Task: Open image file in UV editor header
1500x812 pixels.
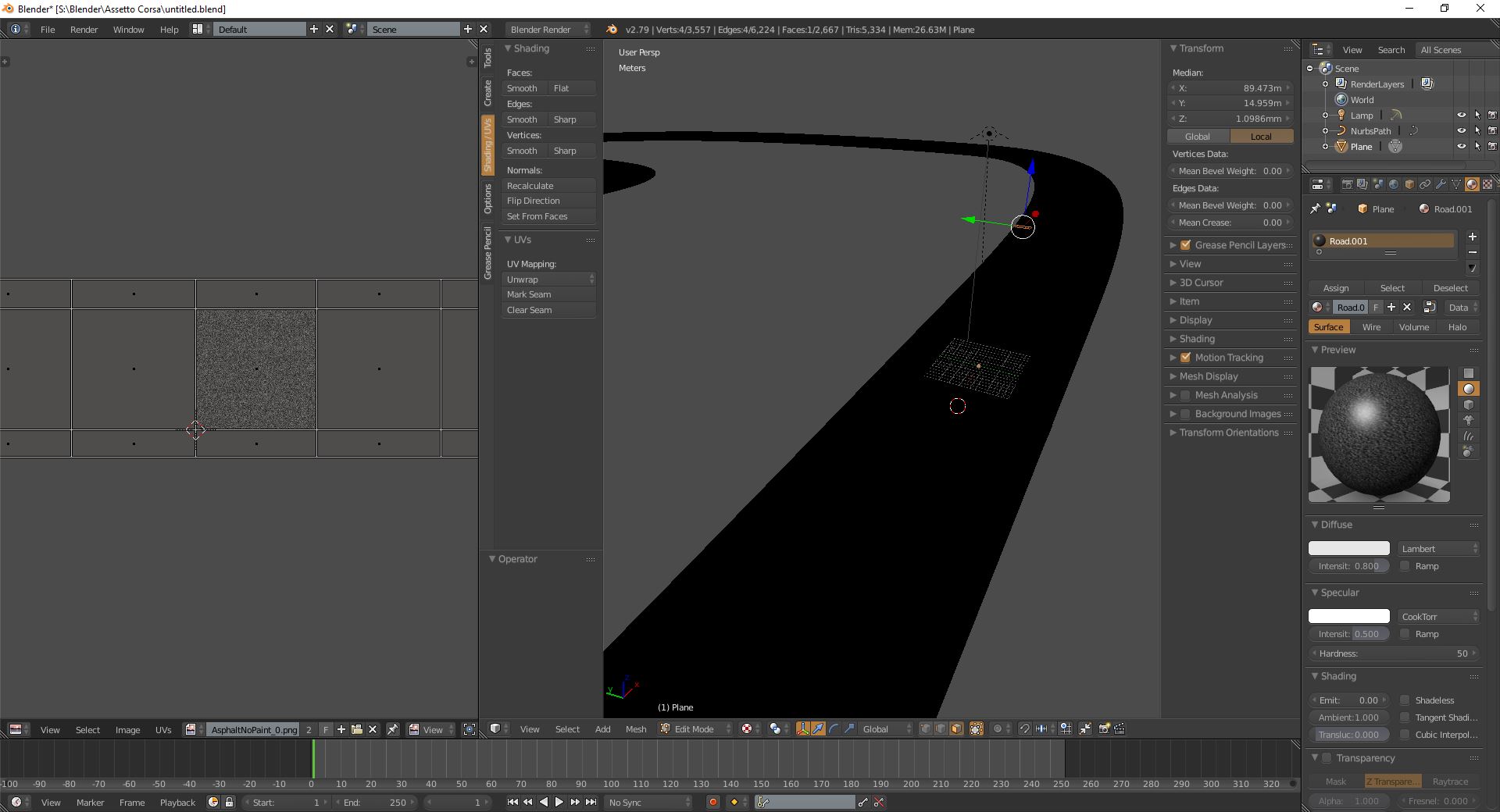Action: point(357,729)
